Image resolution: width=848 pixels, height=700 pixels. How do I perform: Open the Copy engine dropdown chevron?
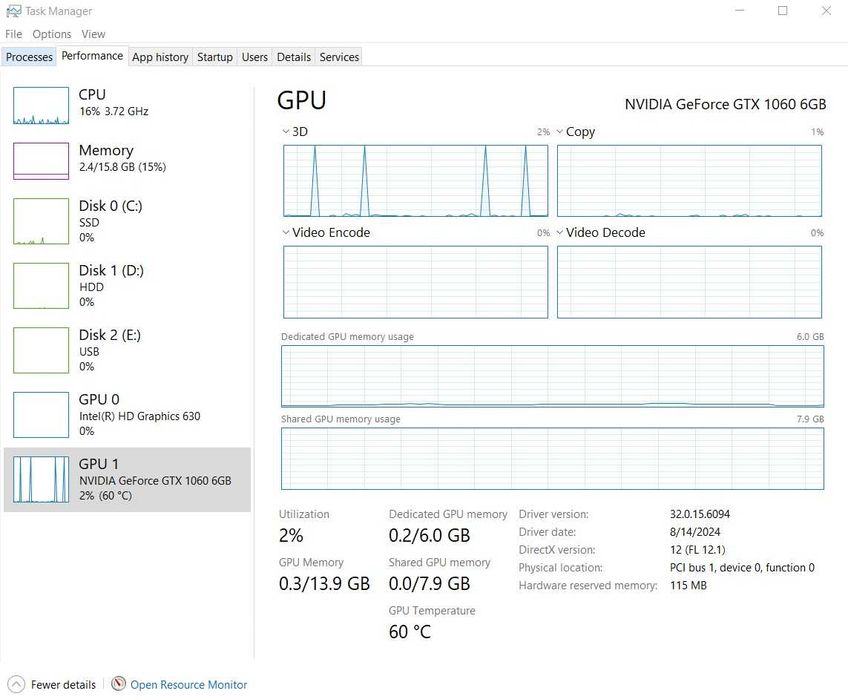[x=560, y=131]
